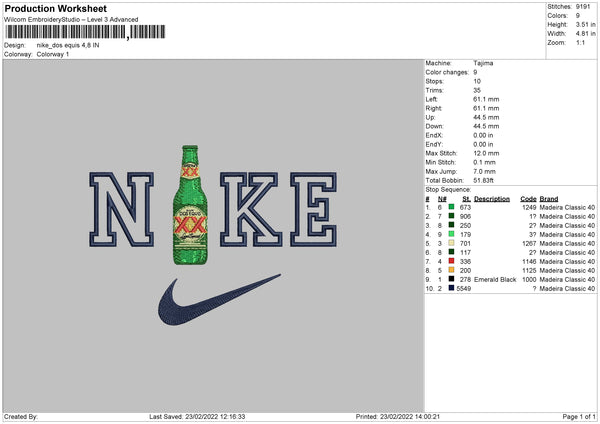Click the Colors value 9 in the header
Screen dimensions: 600x424
tap(578, 16)
